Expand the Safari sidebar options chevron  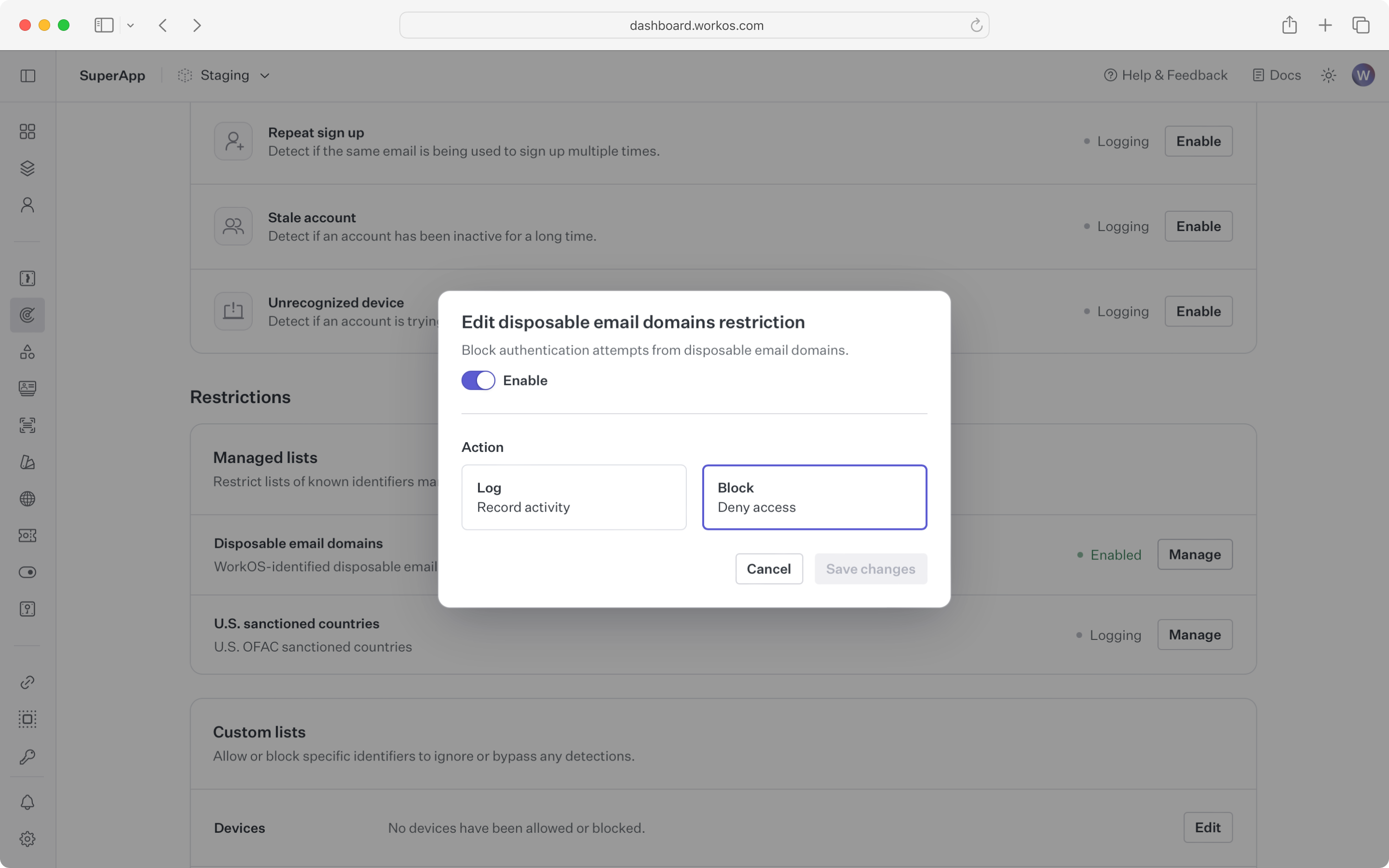[131, 25]
